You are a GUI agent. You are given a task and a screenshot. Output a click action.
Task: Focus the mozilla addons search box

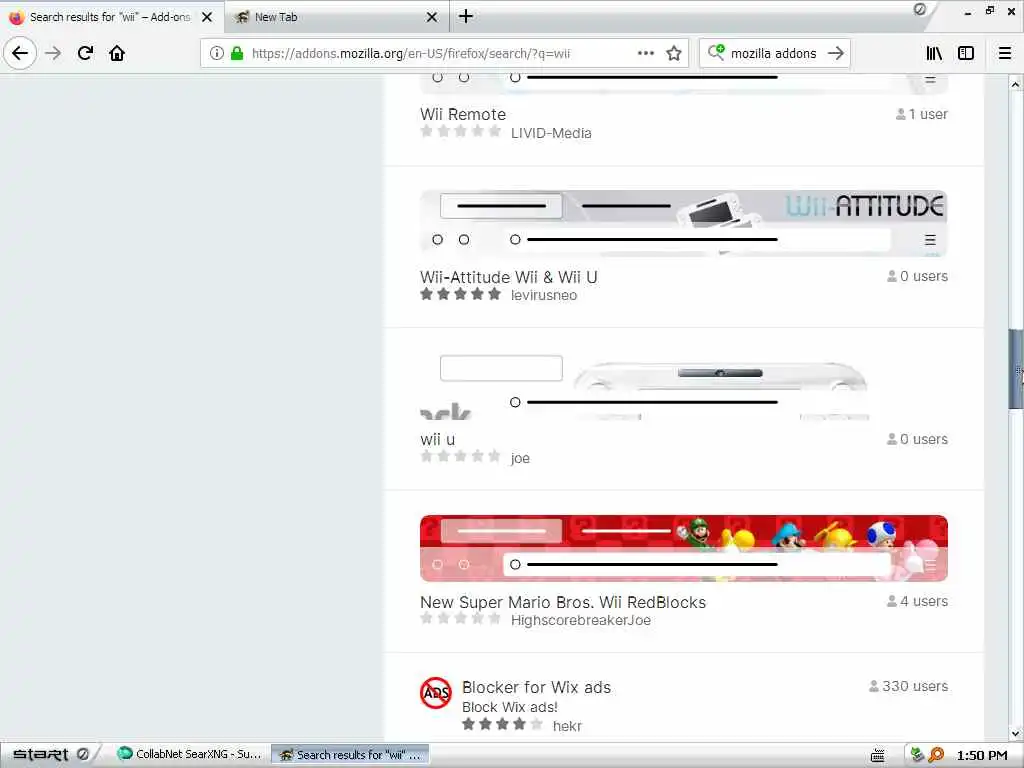(773, 54)
